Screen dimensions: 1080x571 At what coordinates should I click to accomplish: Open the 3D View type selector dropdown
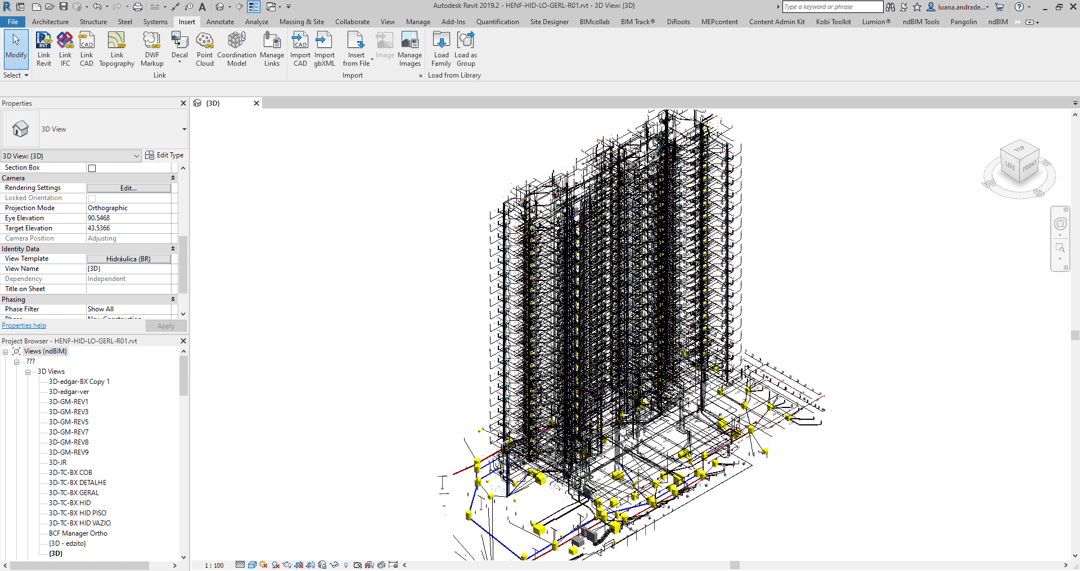coord(184,129)
